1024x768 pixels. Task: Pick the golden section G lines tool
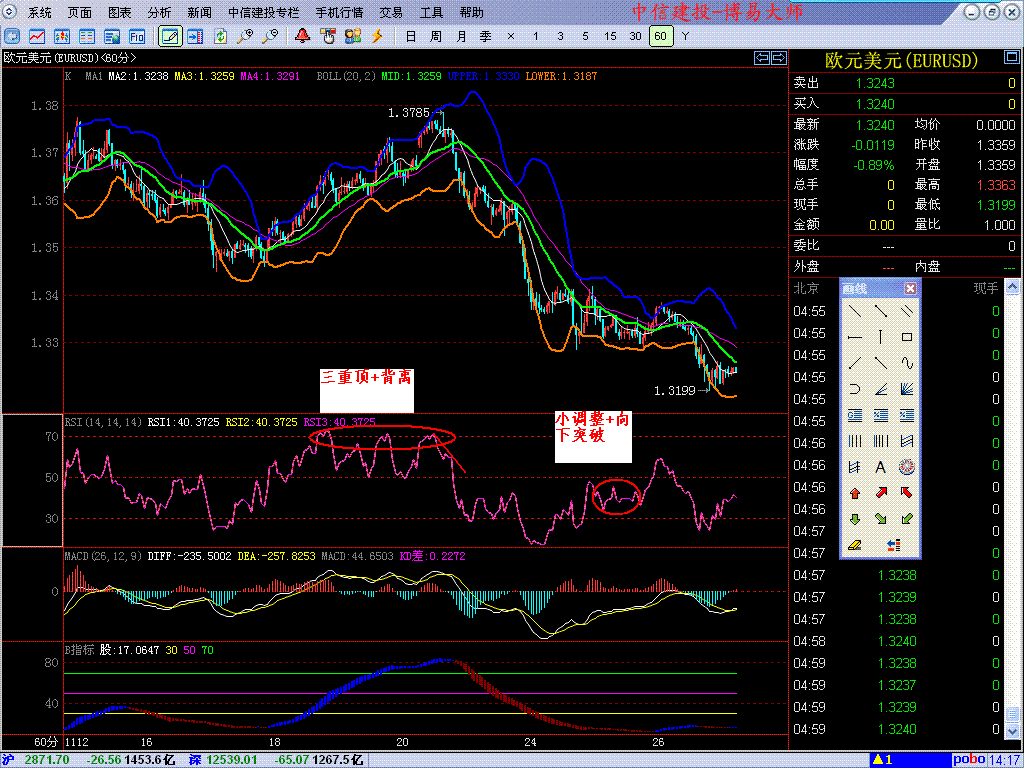point(855,415)
